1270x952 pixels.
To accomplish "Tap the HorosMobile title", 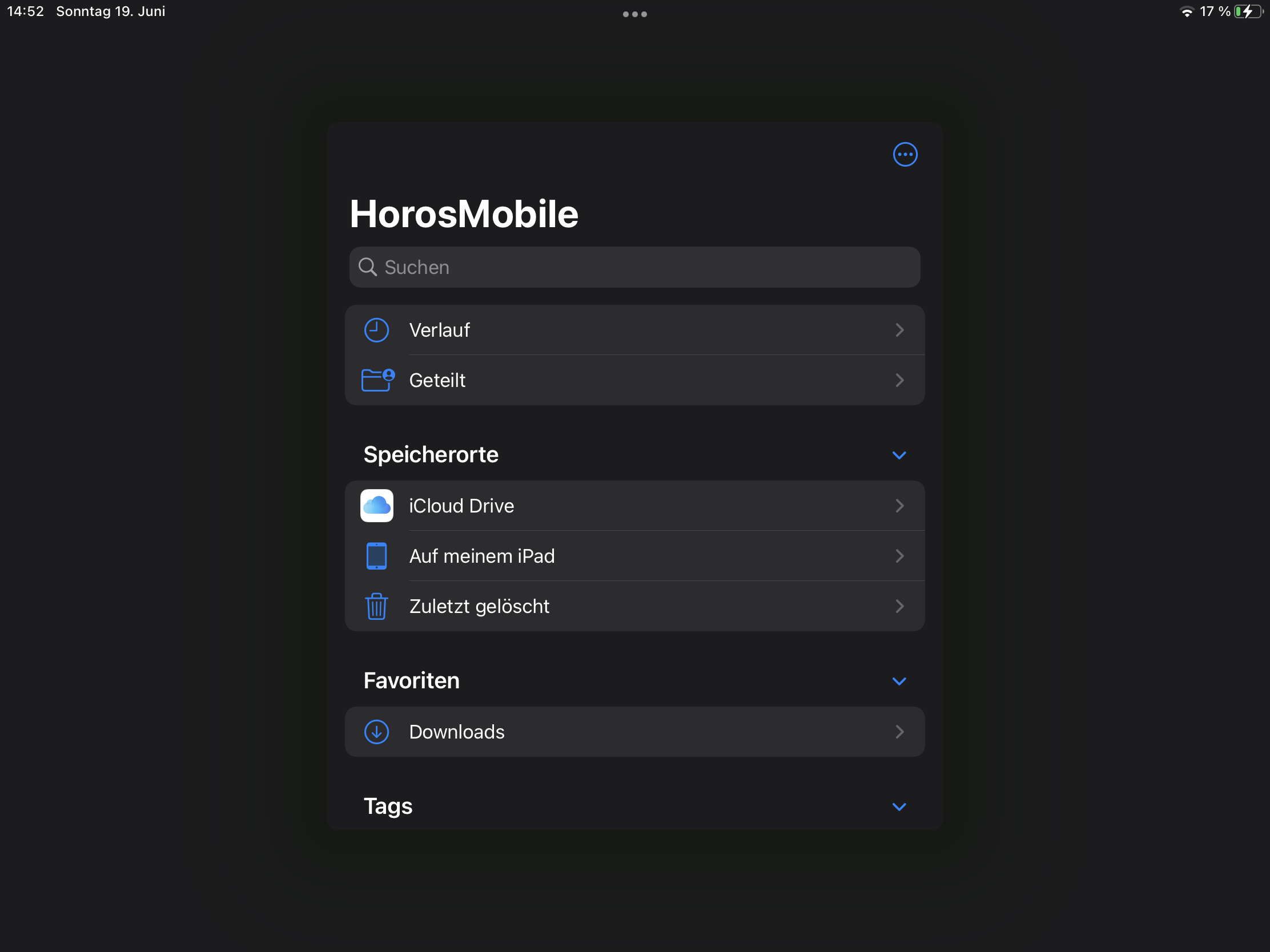I will [464, 213].
